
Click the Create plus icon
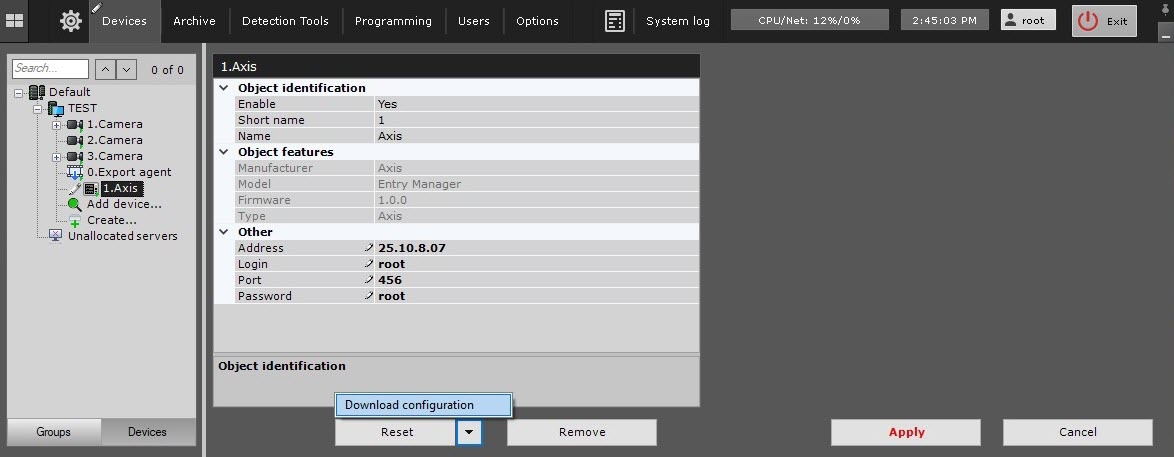[x=75, y=220]
